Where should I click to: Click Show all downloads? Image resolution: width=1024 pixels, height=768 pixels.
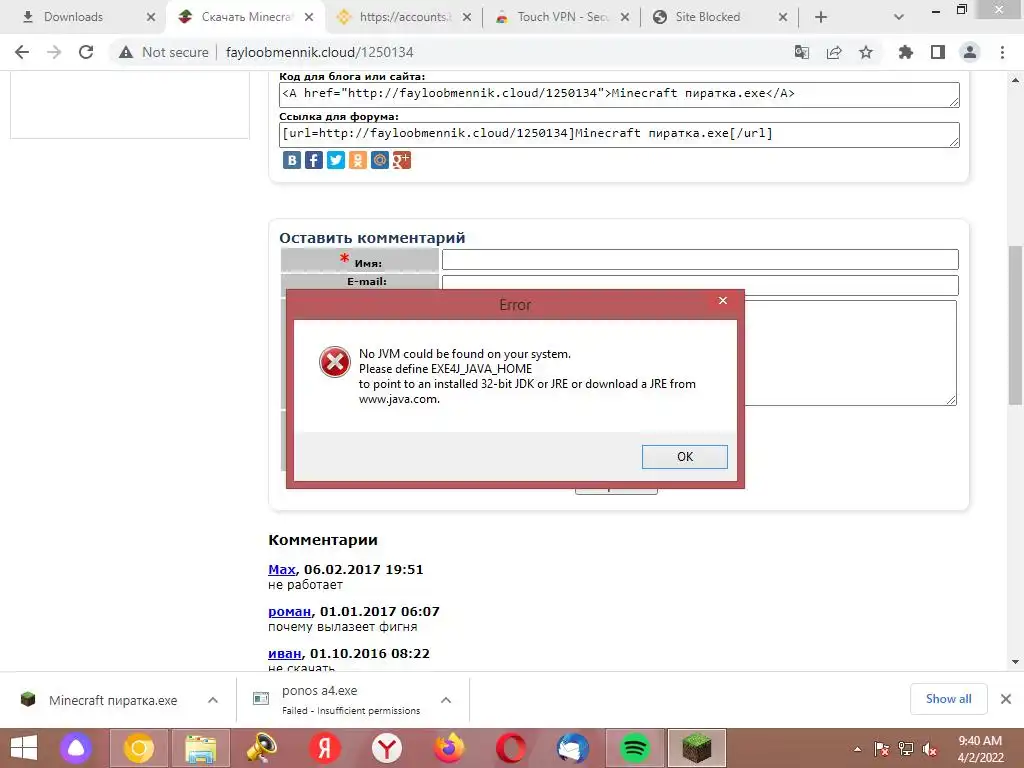tap(948, 699)
